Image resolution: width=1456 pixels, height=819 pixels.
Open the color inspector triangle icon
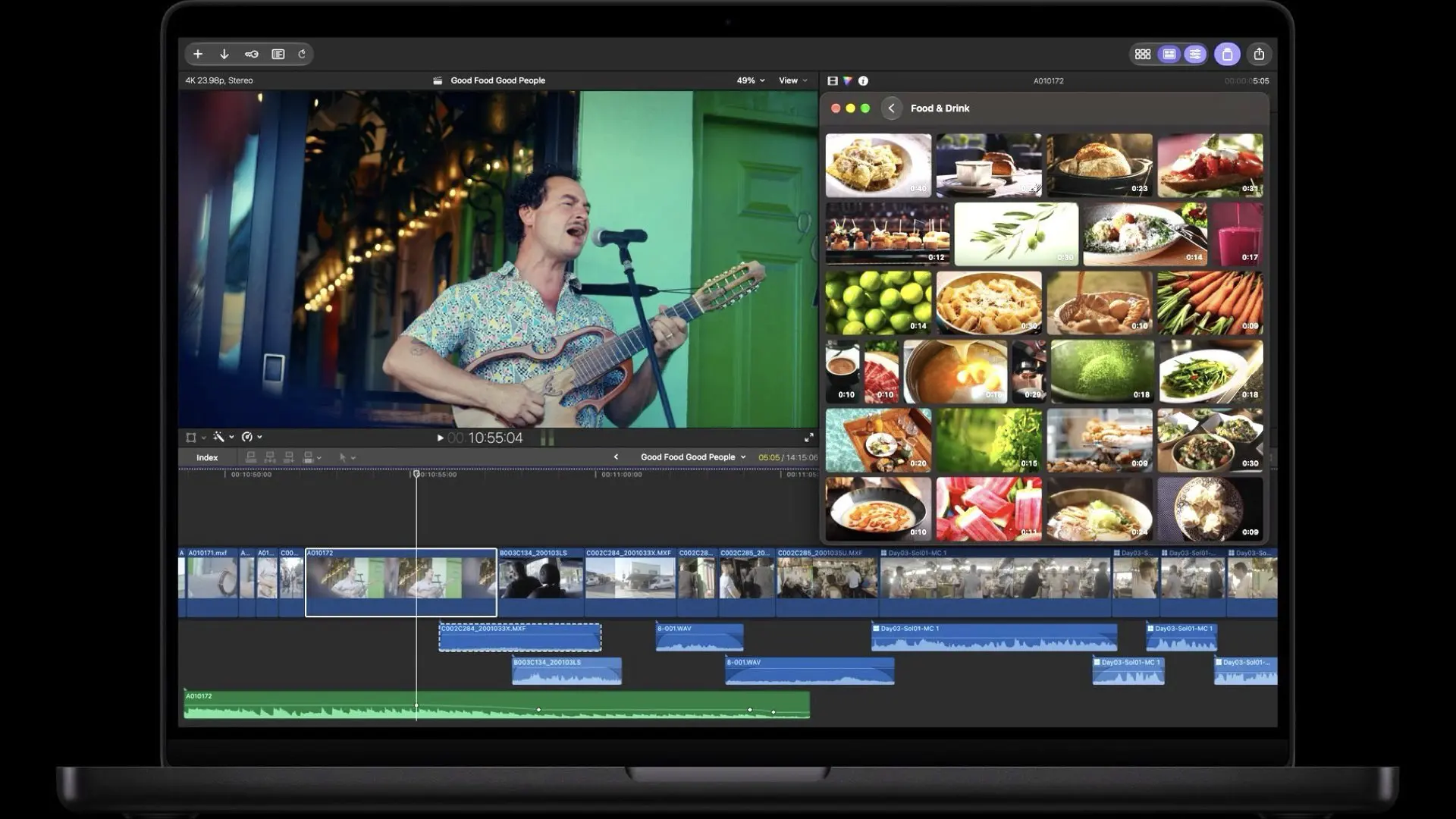click(848, 80)
